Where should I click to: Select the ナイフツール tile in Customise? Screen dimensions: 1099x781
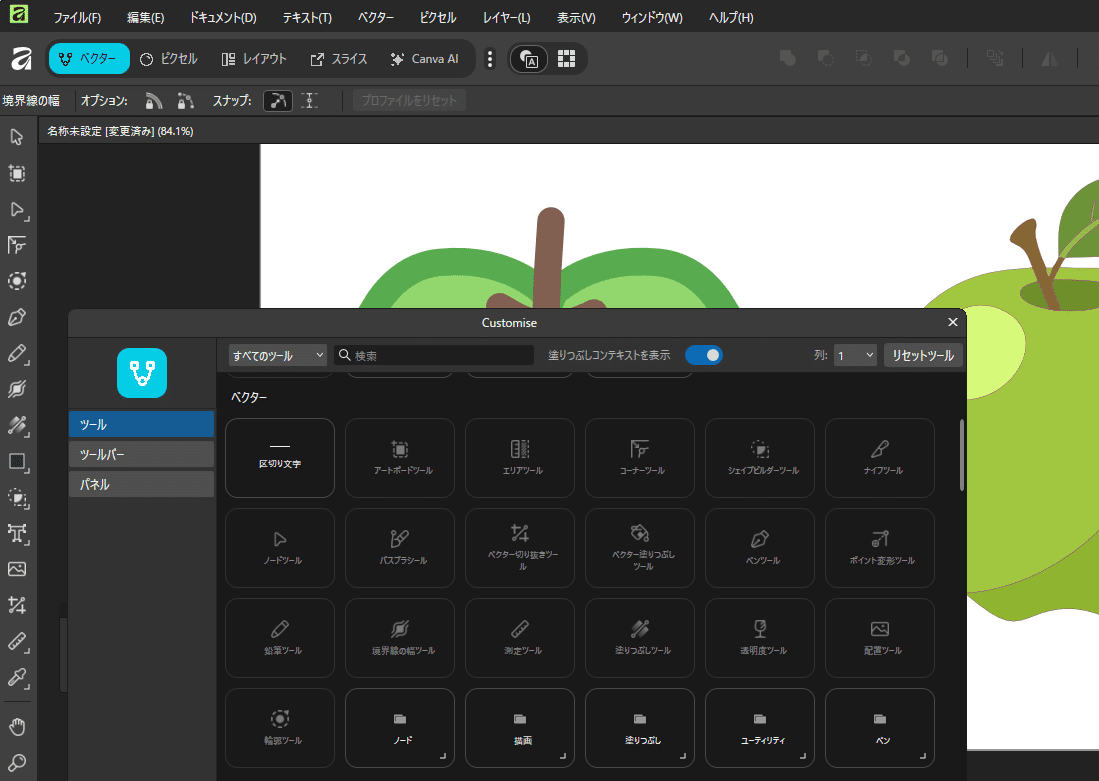click(x=880, y=458)
